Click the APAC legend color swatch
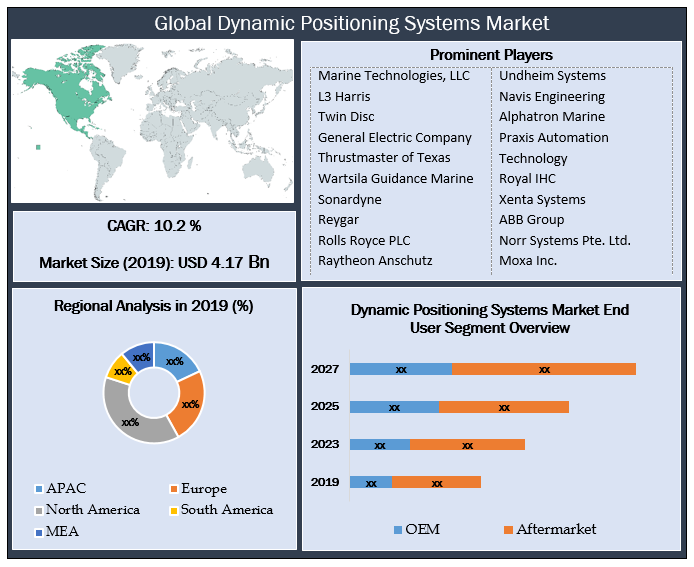This screenshot has height=567, width=694. (x=39, y=489)
